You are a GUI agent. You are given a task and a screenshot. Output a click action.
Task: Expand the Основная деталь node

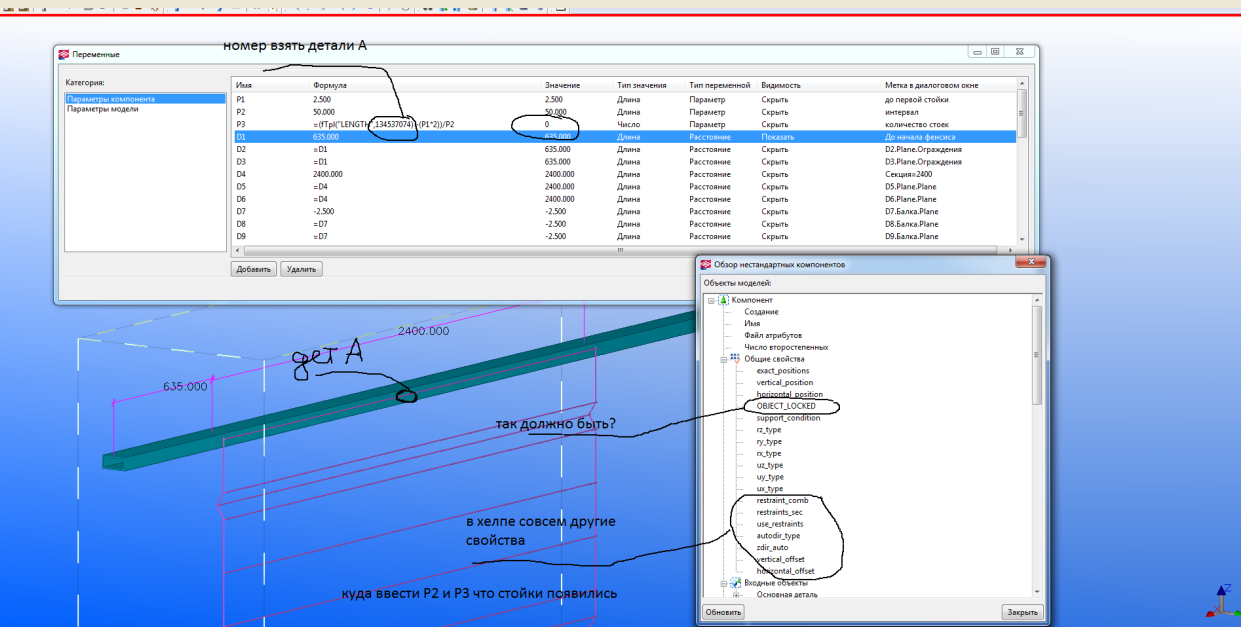736,594
